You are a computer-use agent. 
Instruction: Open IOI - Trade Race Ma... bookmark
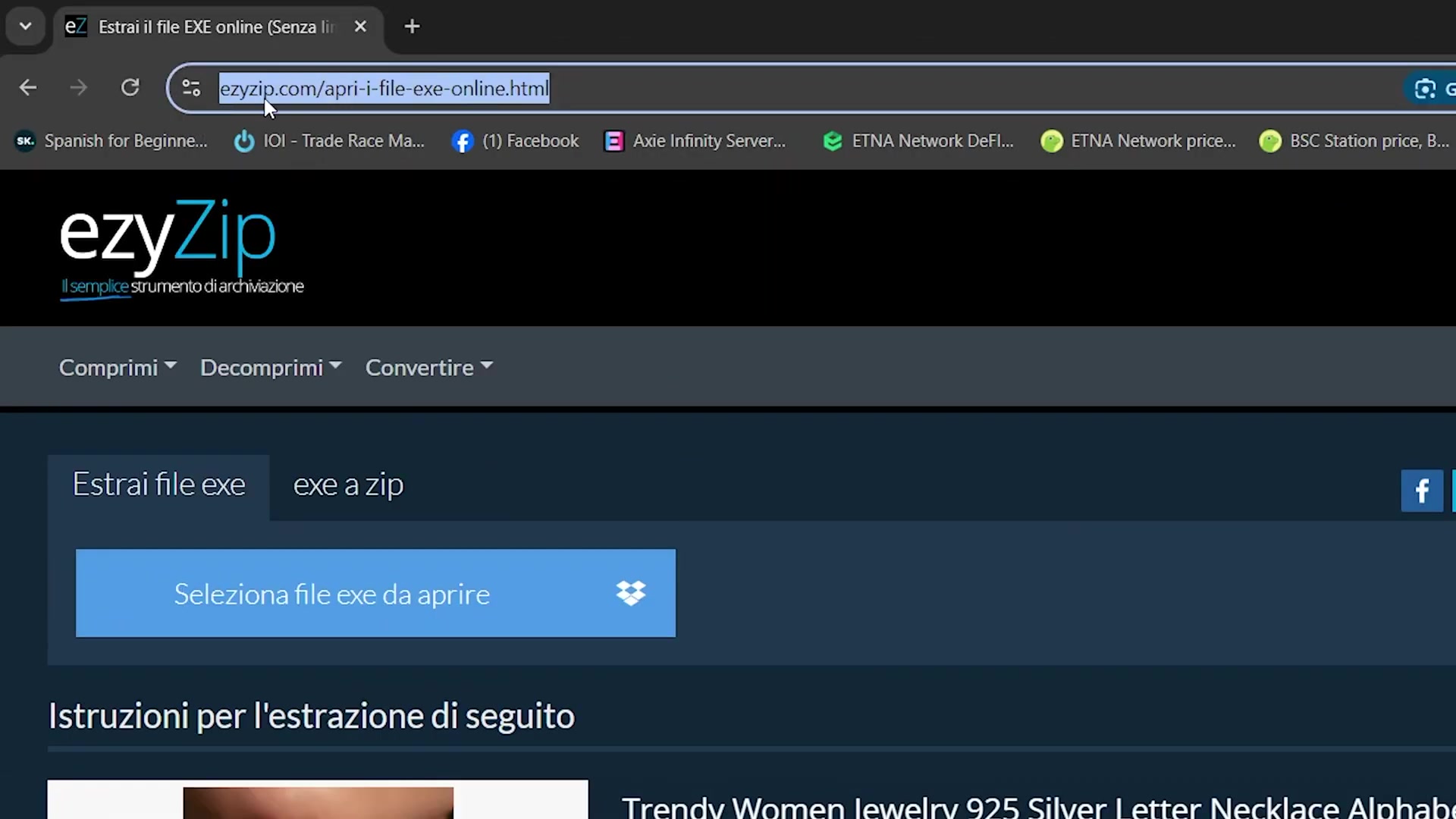coord(330,141)
